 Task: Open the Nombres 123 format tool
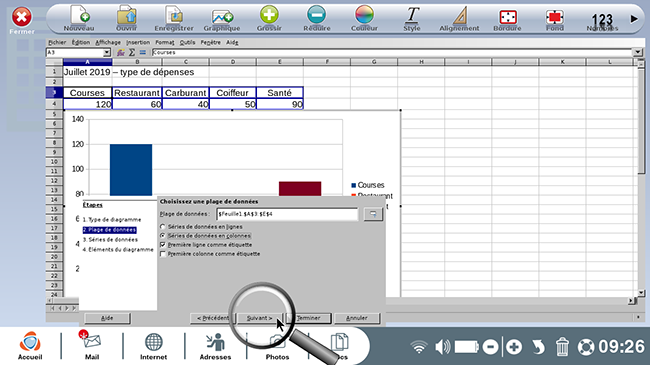pyautogui.click(x=602, y=21)
